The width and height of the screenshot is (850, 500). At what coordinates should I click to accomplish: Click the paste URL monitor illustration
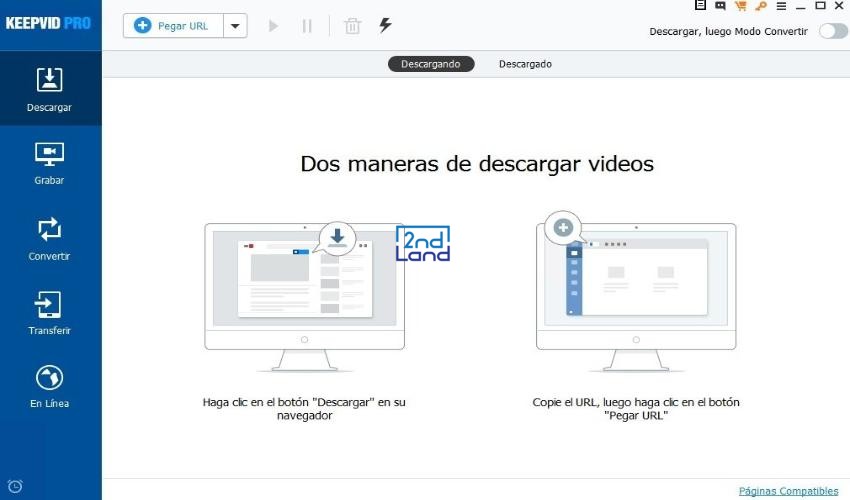[x=636, y=292]
